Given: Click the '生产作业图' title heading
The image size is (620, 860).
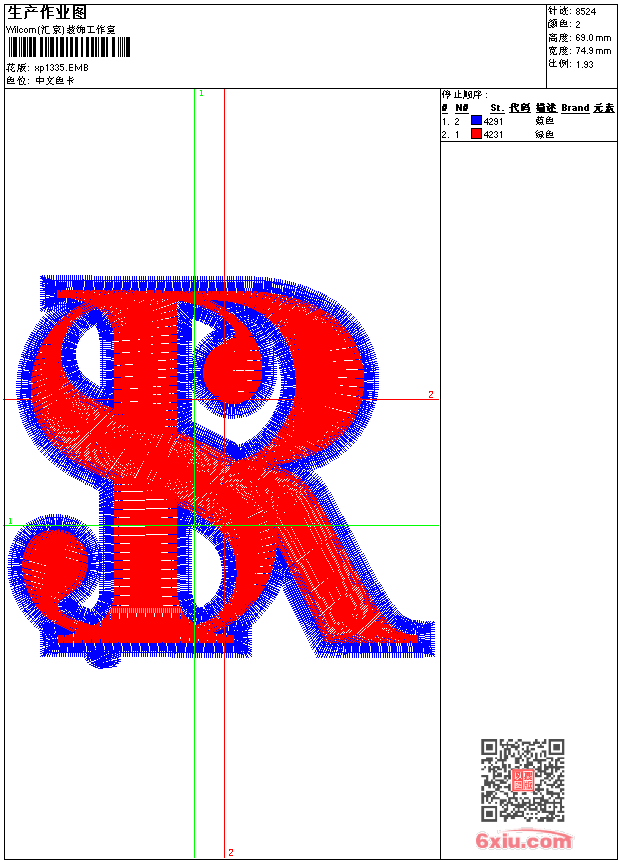Looking at the screenshot, I should (x=47, y=12).
